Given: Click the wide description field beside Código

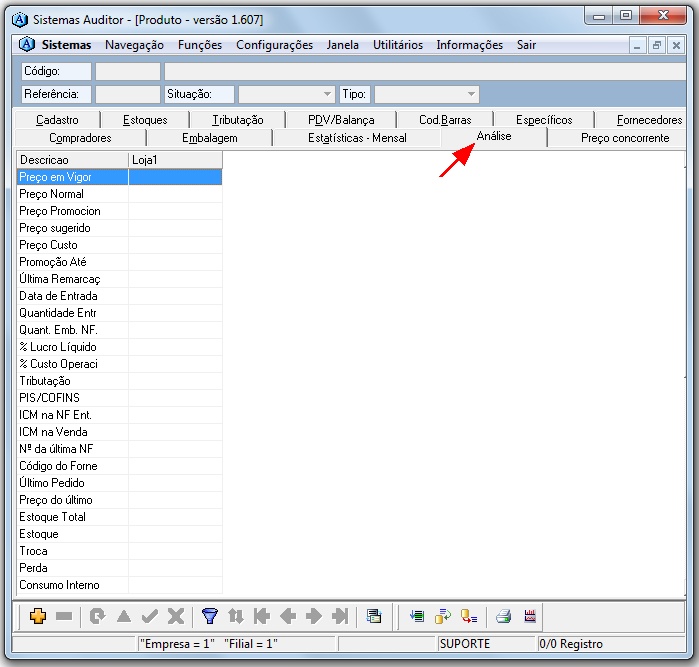Looking at the screenshot, I should pyautogui.click(x=425, y=71).
